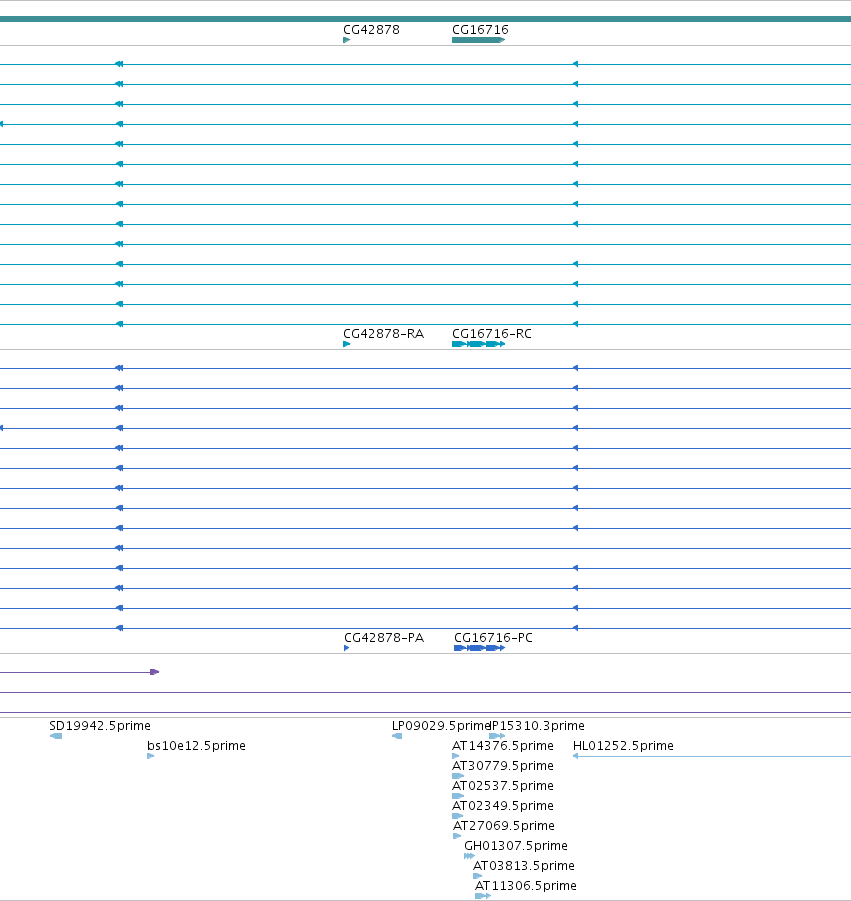Select the CG16716-RC transcript exon glyph
Screen dimensions: 851x901
(479, 344)
